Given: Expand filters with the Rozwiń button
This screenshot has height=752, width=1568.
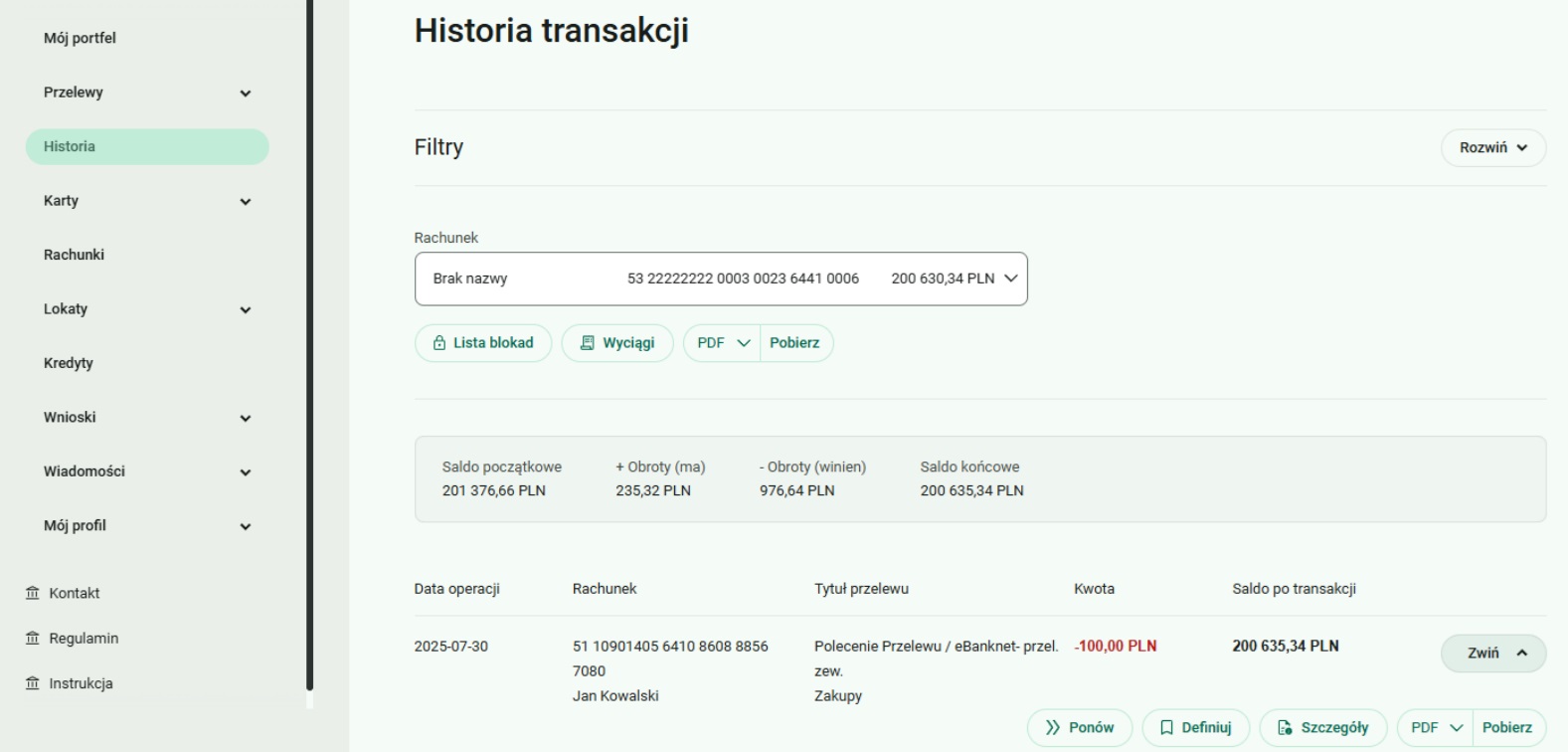Looking at the screenshot, I should tap(1492, 148).
